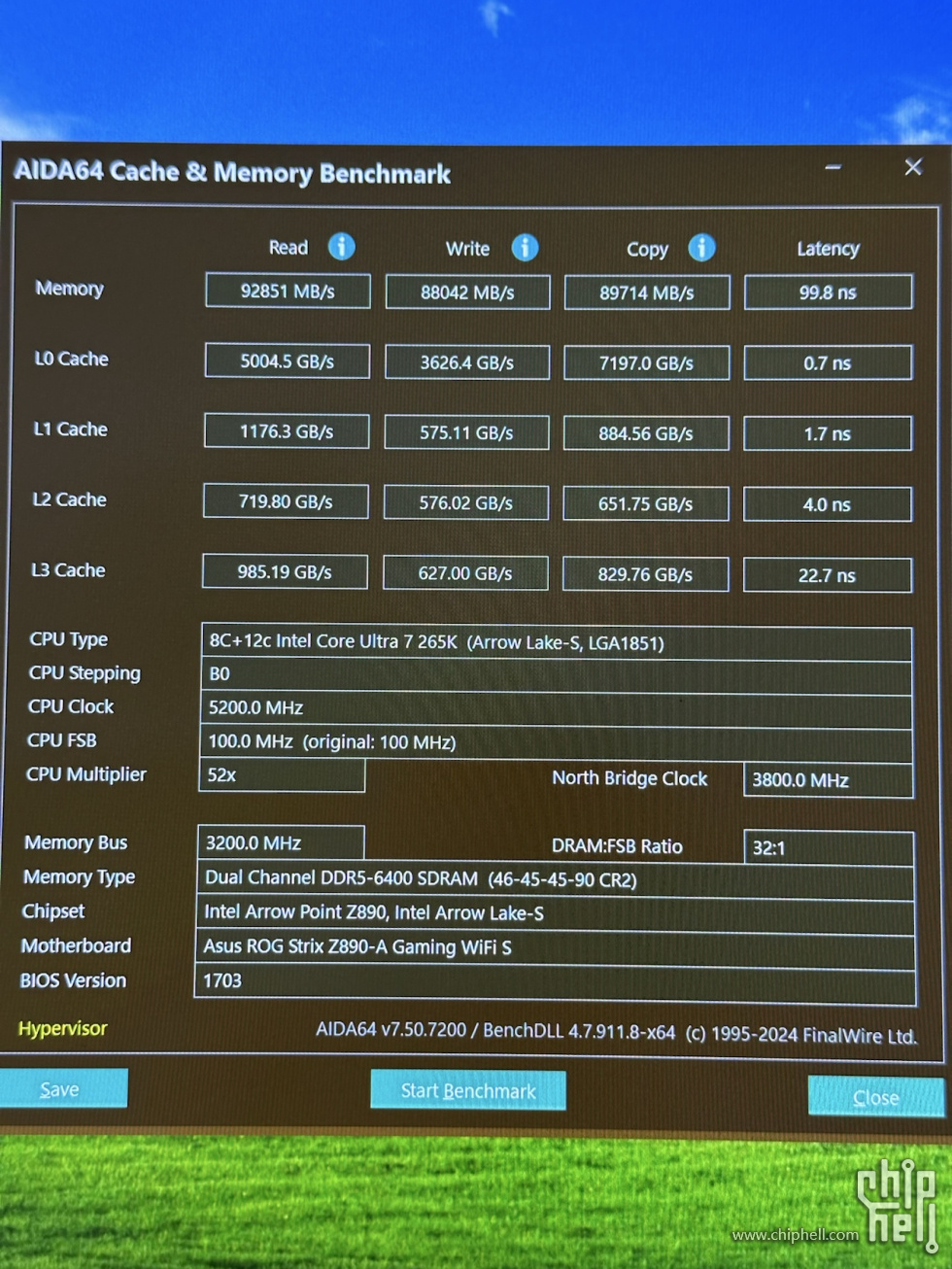Screen dimensions: 952x1269
Task: Select L3 Cache Read 985.19 GB/s
Action: (x=285, y=571)
